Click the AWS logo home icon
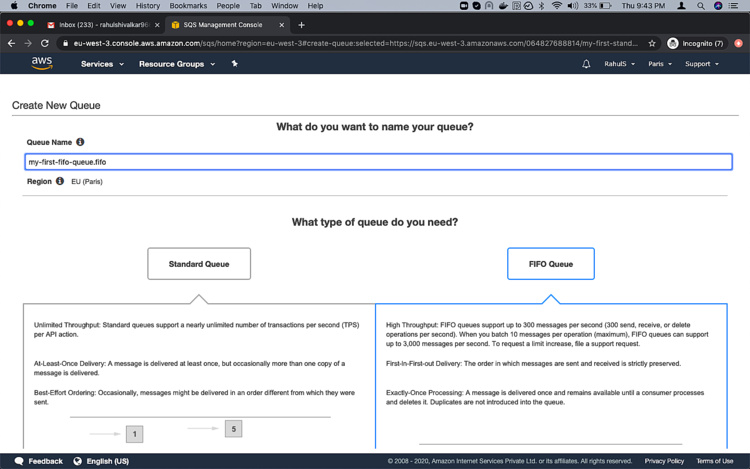The height and width of the screenshot is (469, 750). (41, 63)
